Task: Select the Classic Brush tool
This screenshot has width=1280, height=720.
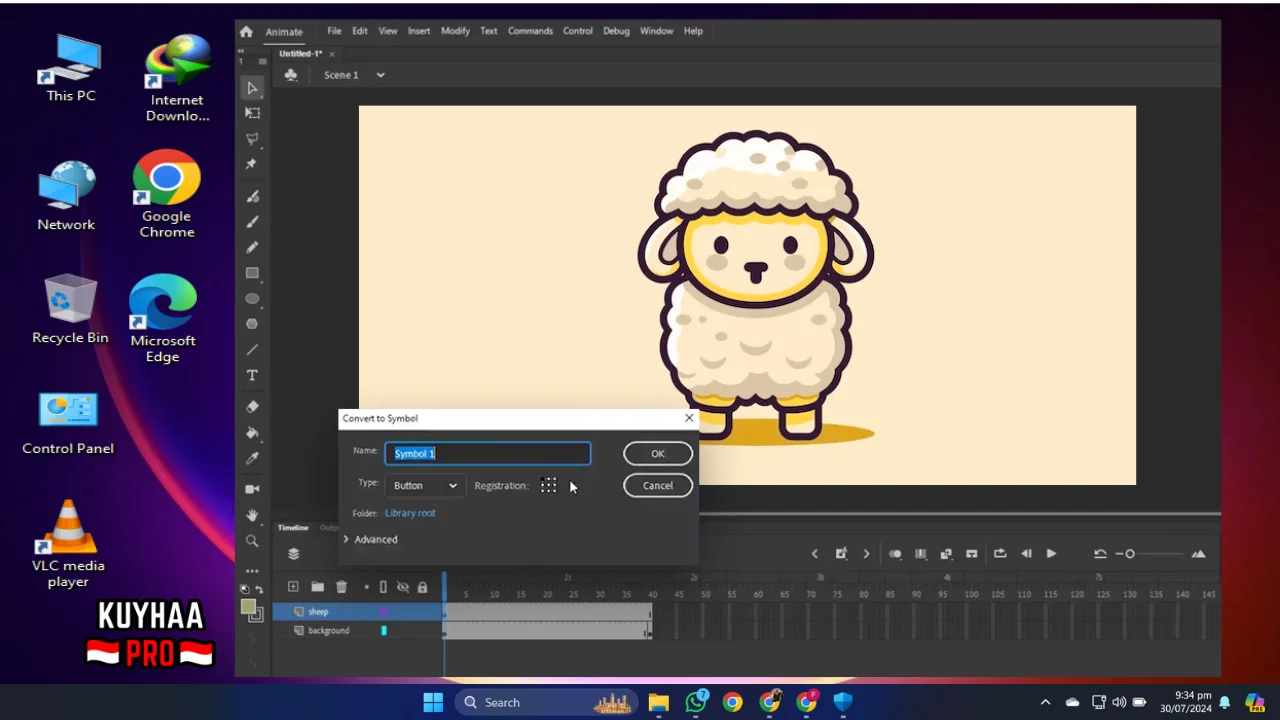Action: coord(252,222)
